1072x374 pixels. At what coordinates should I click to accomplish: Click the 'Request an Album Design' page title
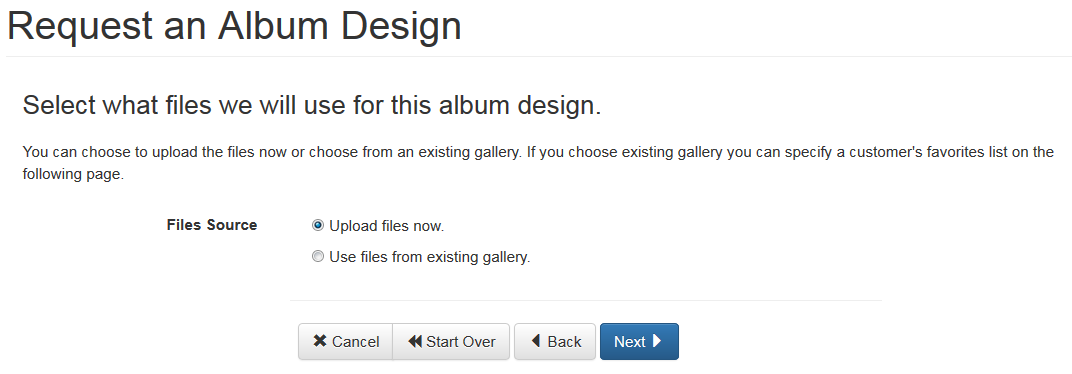pos(234,26)
